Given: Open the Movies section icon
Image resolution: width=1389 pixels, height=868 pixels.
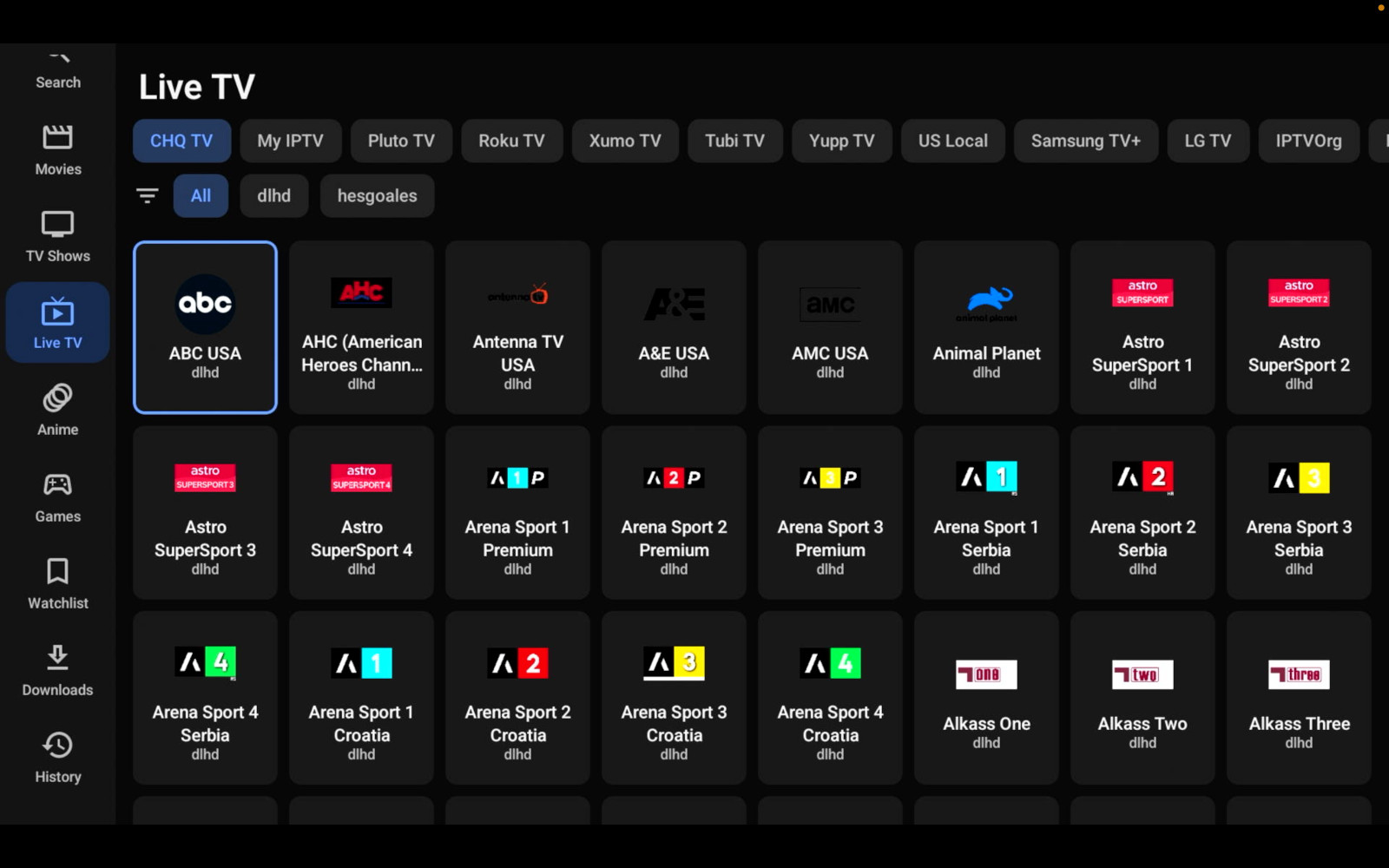Looking at the screenshot, I should [57, 138].
